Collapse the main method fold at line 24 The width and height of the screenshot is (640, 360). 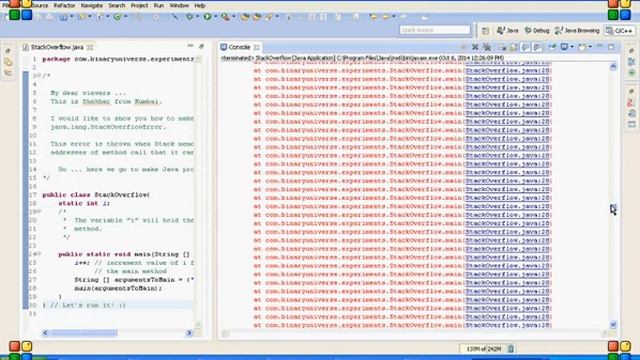coord(40,254)
